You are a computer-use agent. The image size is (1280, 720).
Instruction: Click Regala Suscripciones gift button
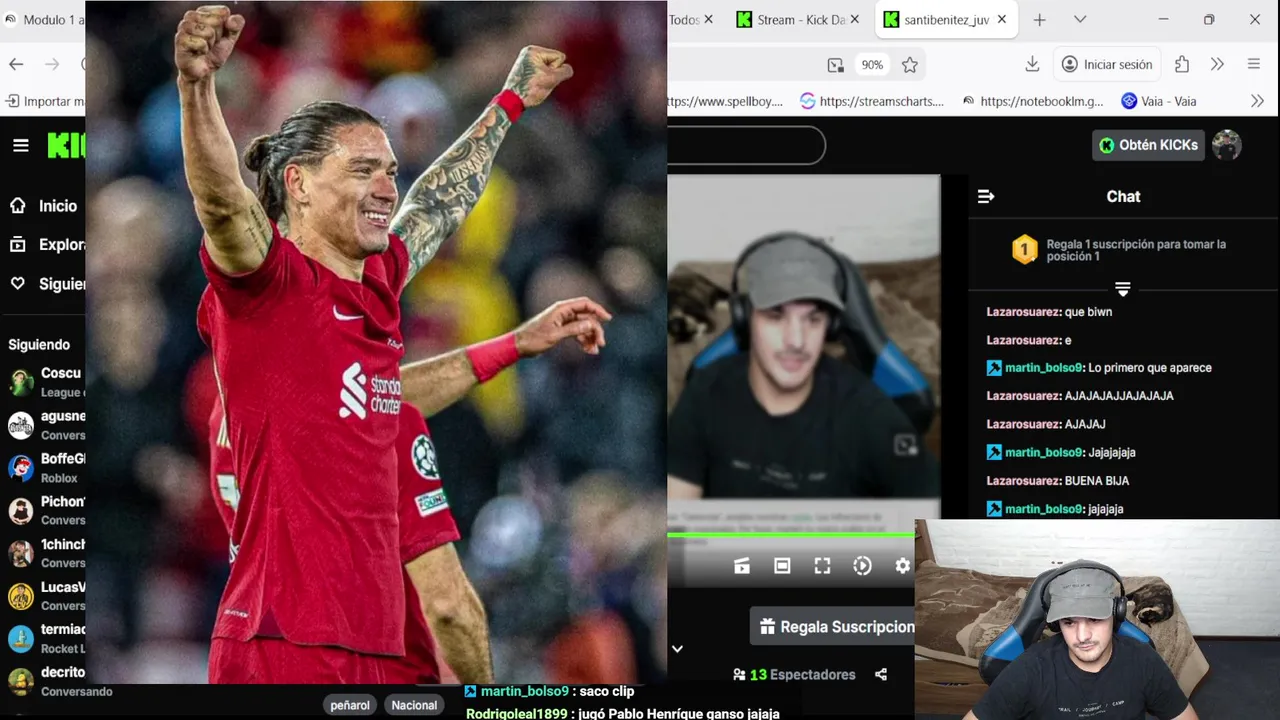coord(833,627)
